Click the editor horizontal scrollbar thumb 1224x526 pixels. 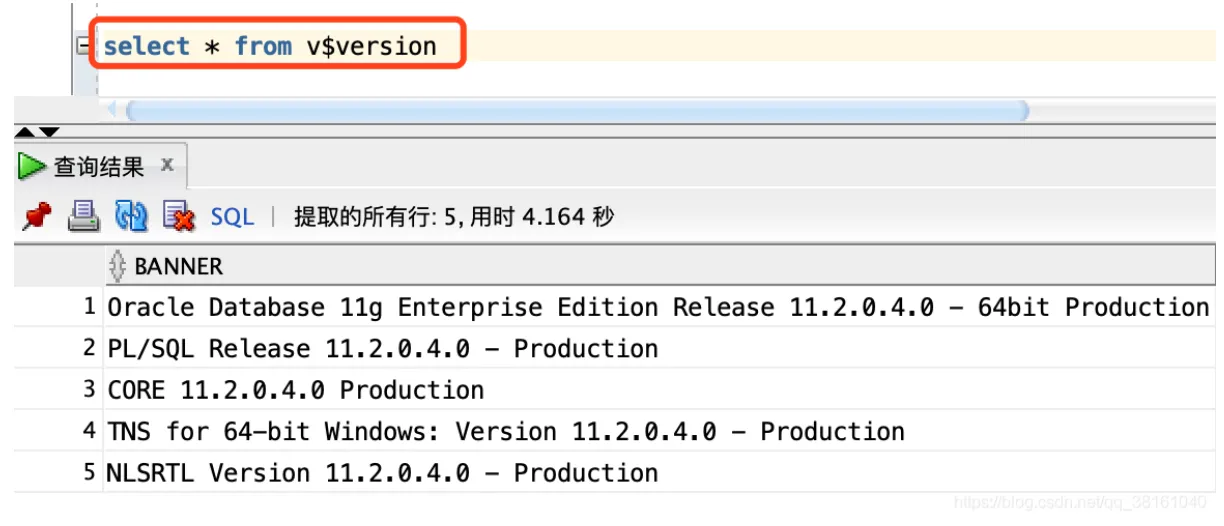coord(575,109)
